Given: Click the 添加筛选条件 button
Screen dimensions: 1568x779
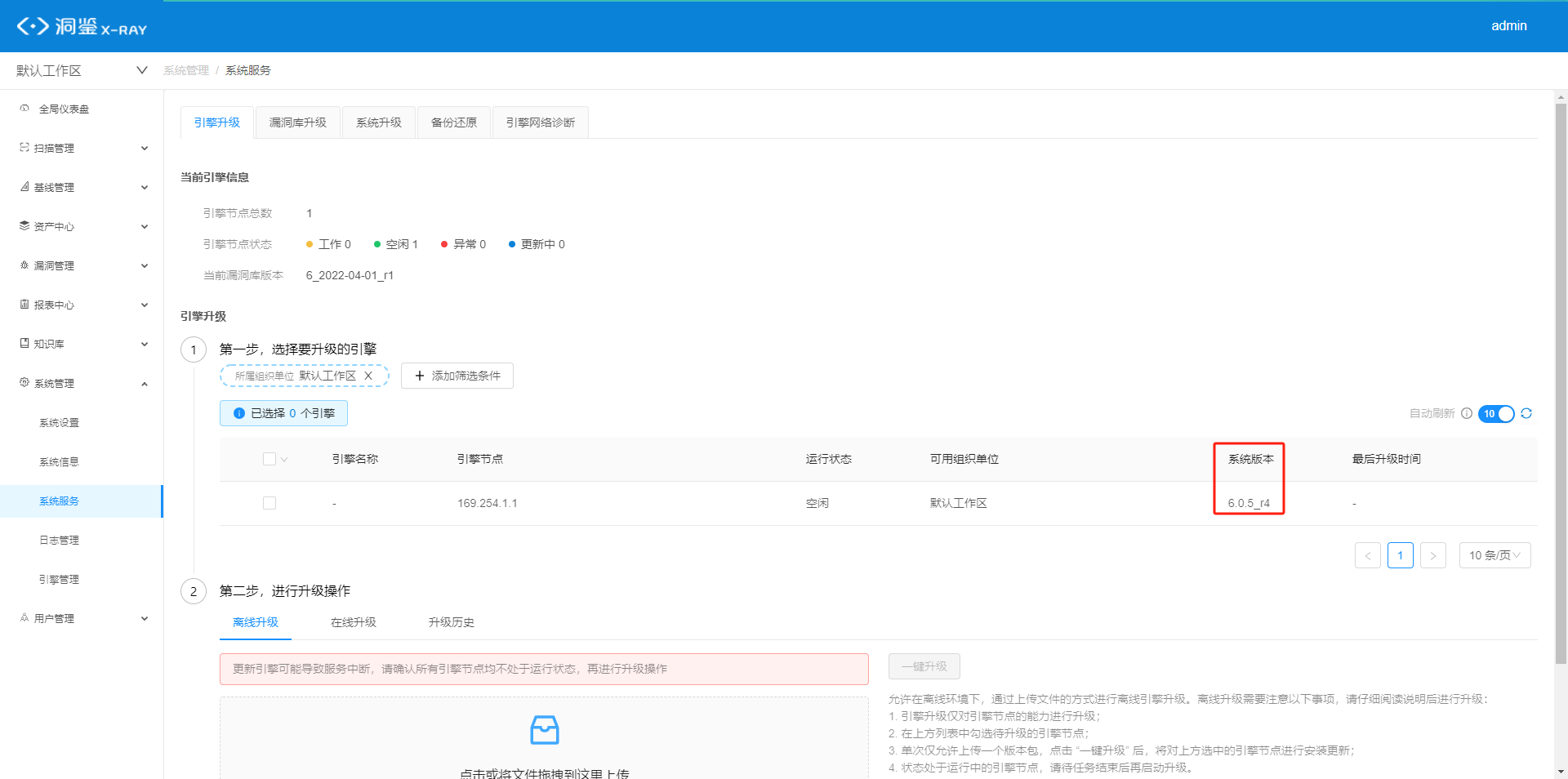Looking at the screenshot, I should (457, 376).
